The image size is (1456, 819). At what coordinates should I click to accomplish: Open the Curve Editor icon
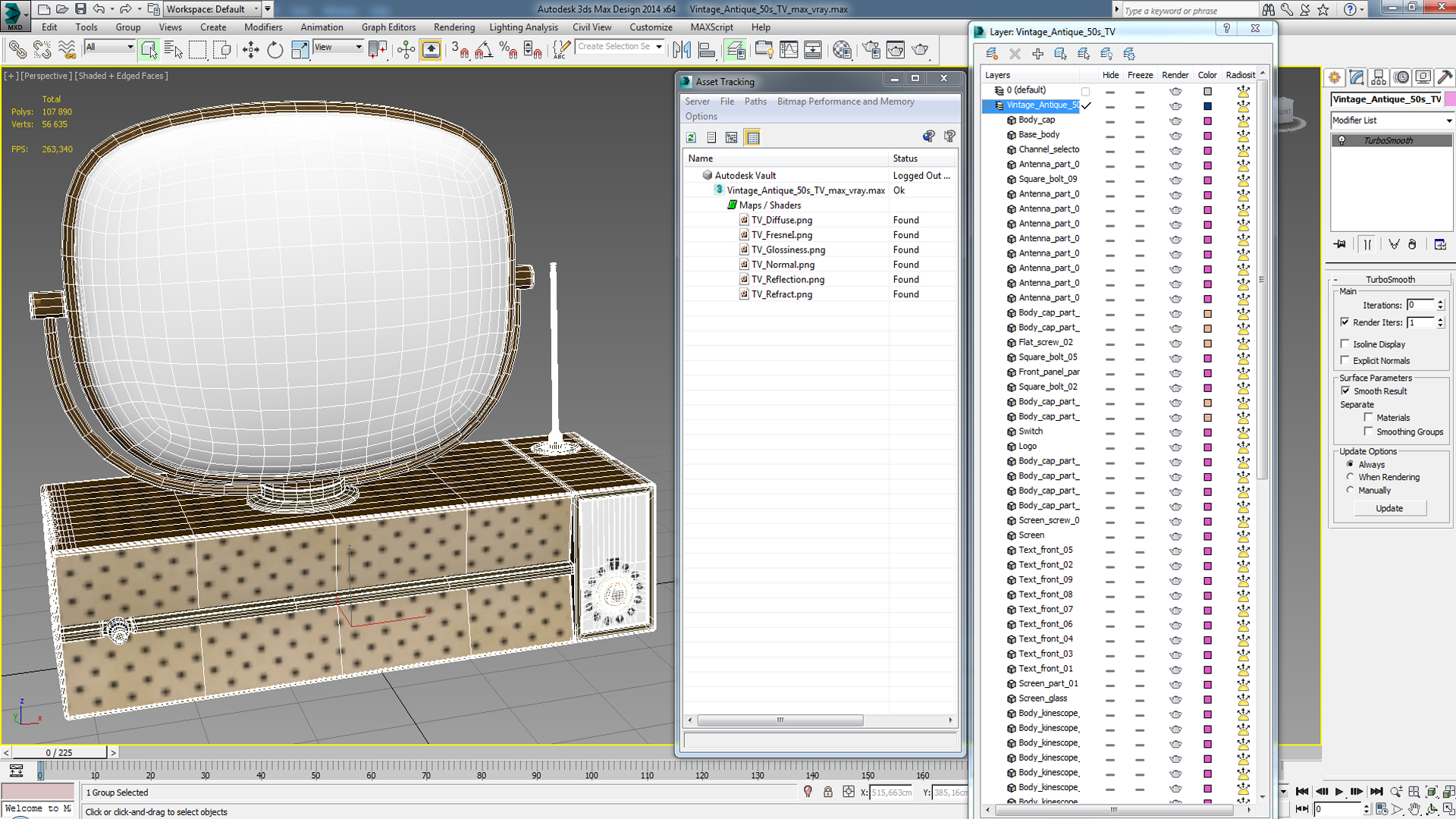tap(789, 50)
